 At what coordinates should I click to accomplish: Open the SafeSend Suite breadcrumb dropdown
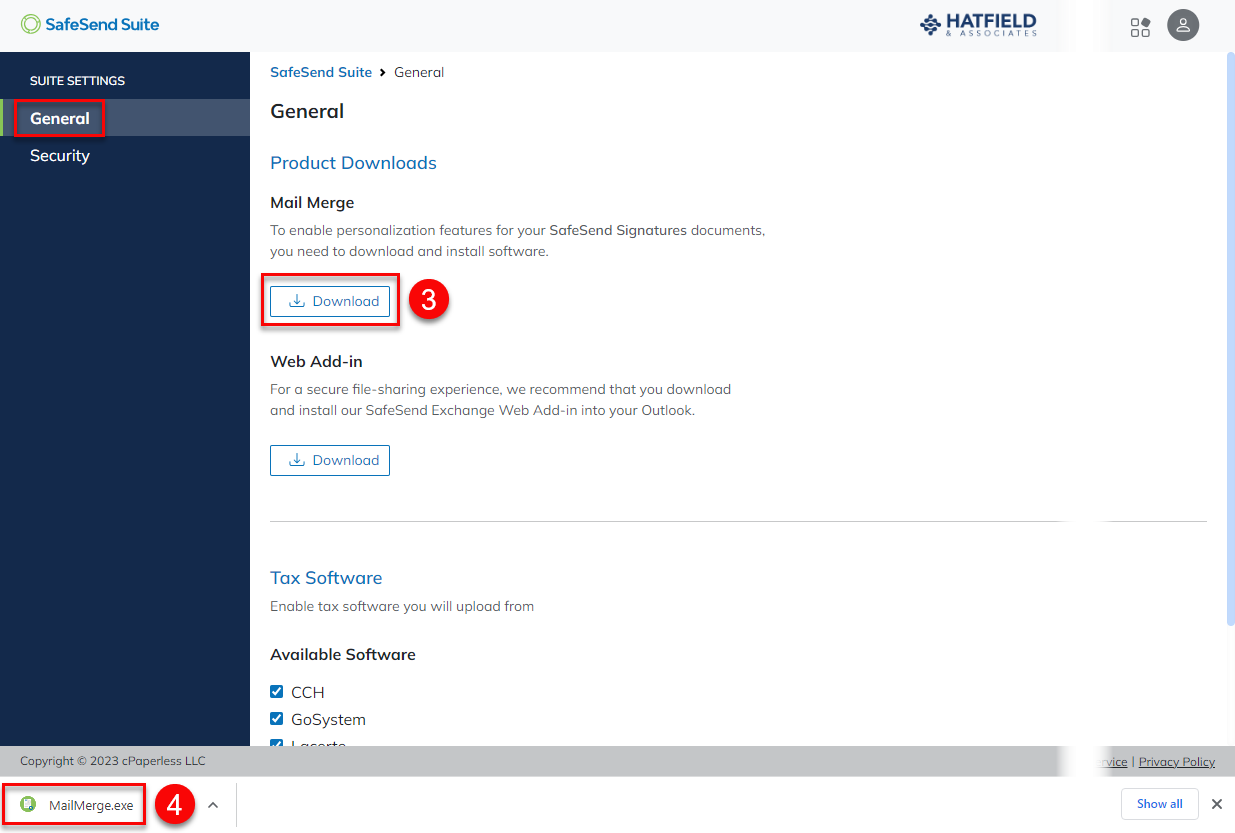[x=320, y=71]
